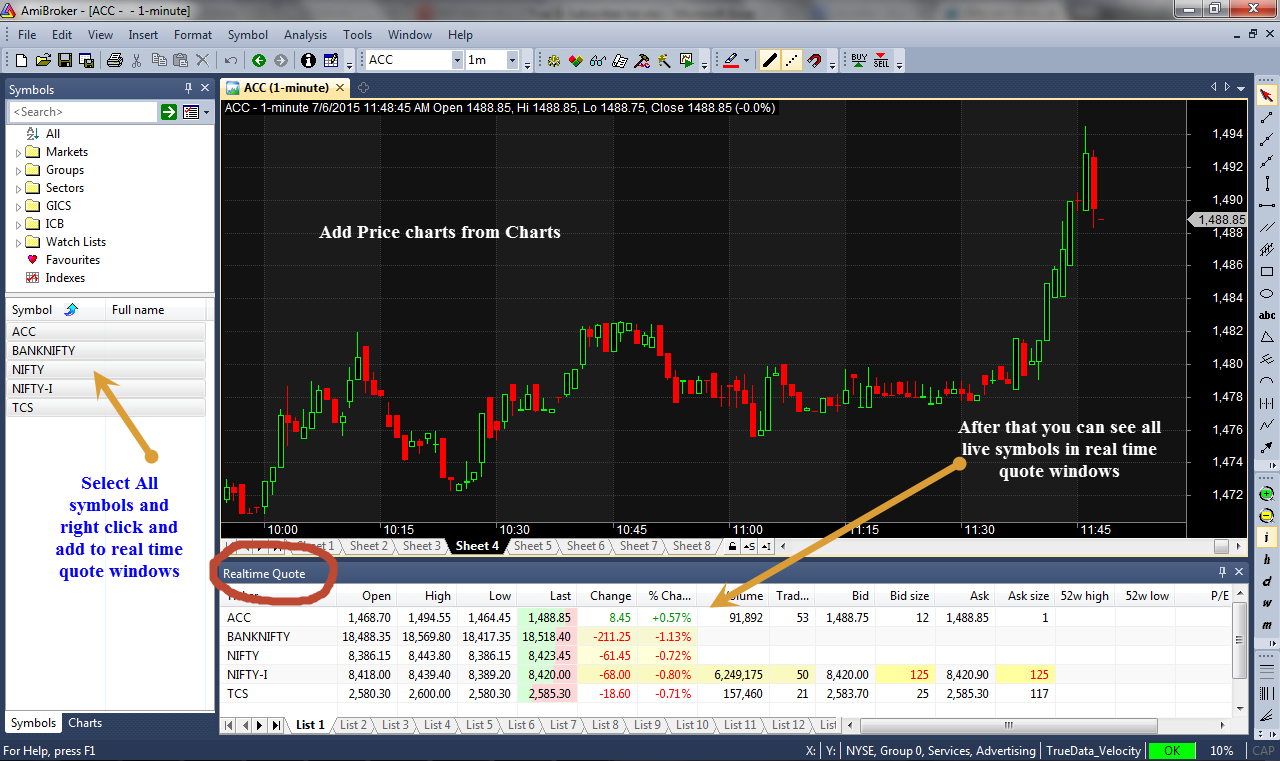Switch to the Sheet 5 tab
1280x761 pixels.
(533, 546)
